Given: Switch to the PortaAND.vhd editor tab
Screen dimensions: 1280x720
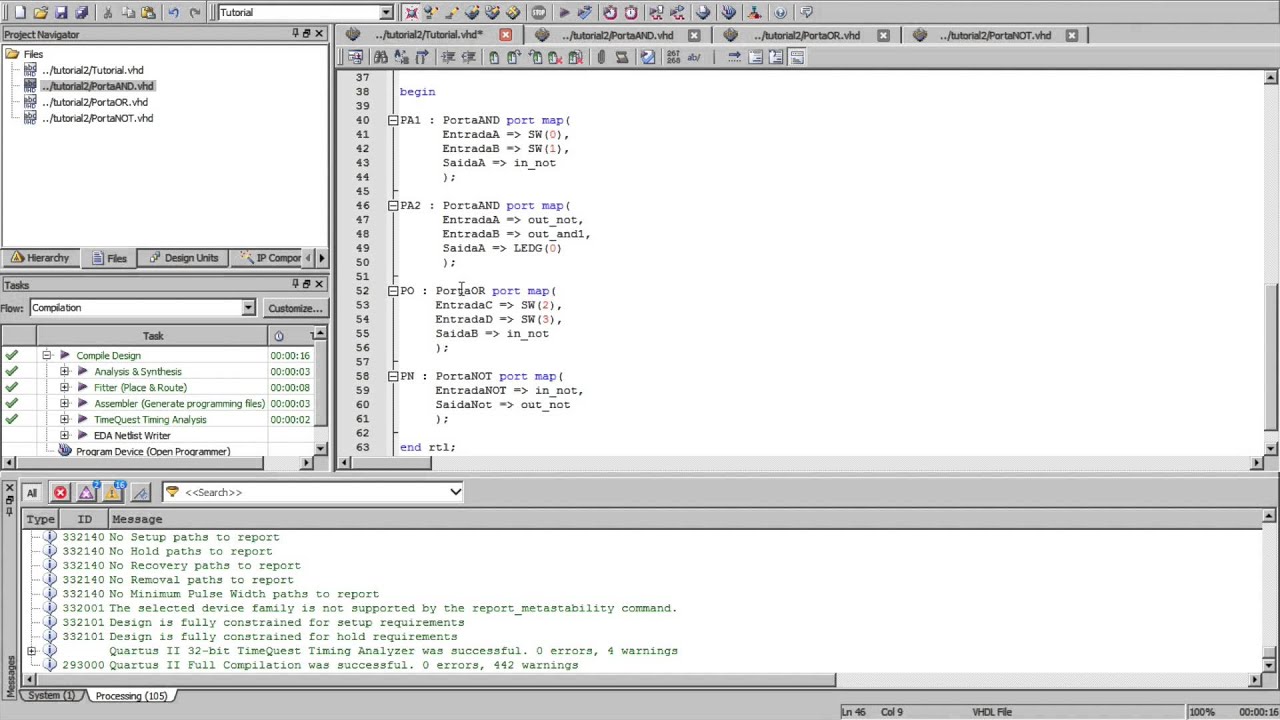Looking at the screenshot, I should [617, 35].
